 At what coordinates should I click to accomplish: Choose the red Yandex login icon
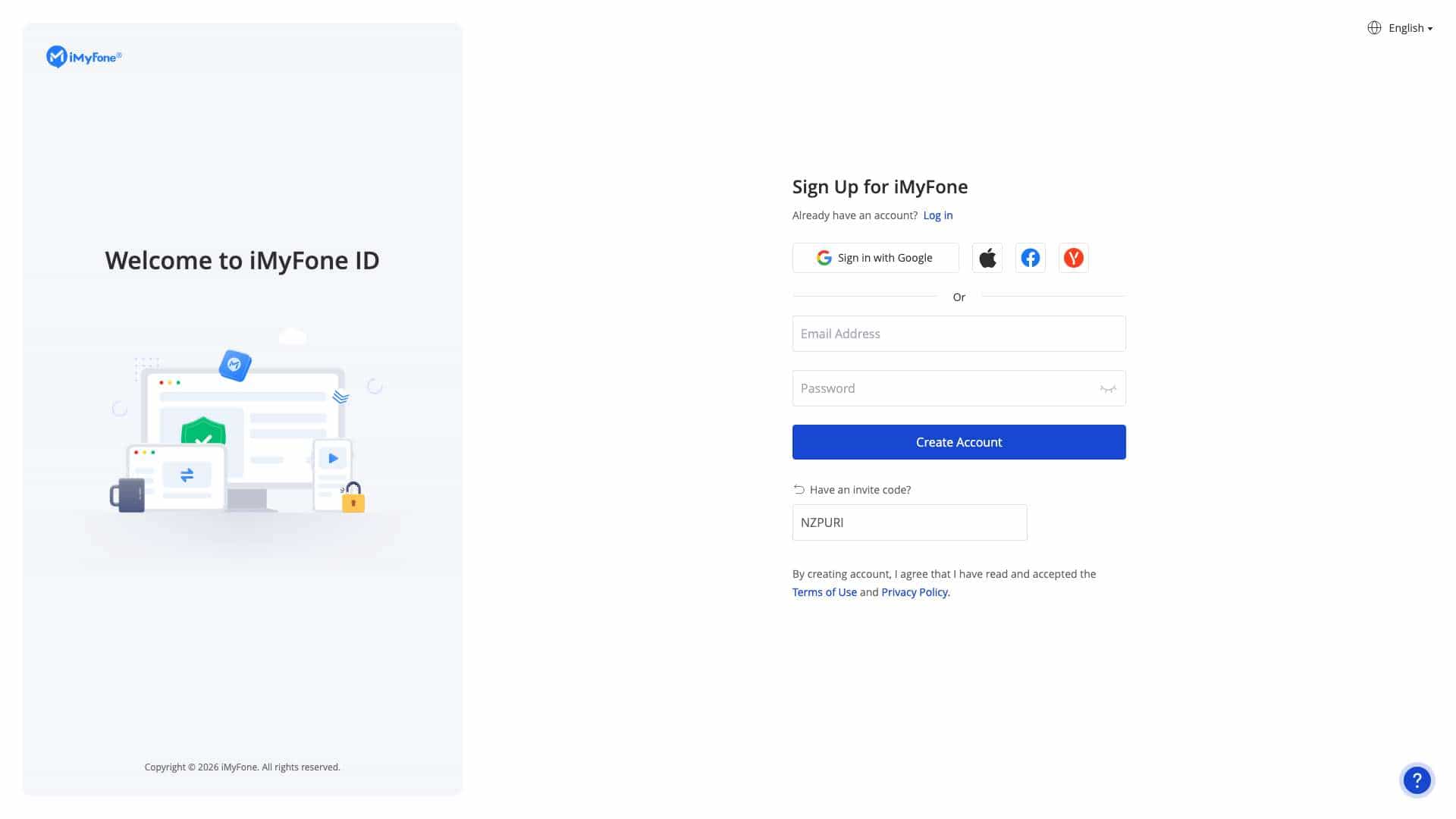click(1074, 258)
